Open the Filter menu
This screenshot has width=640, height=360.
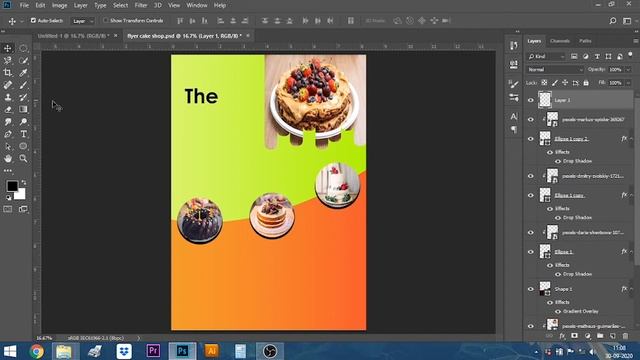(x=141, y=5)
